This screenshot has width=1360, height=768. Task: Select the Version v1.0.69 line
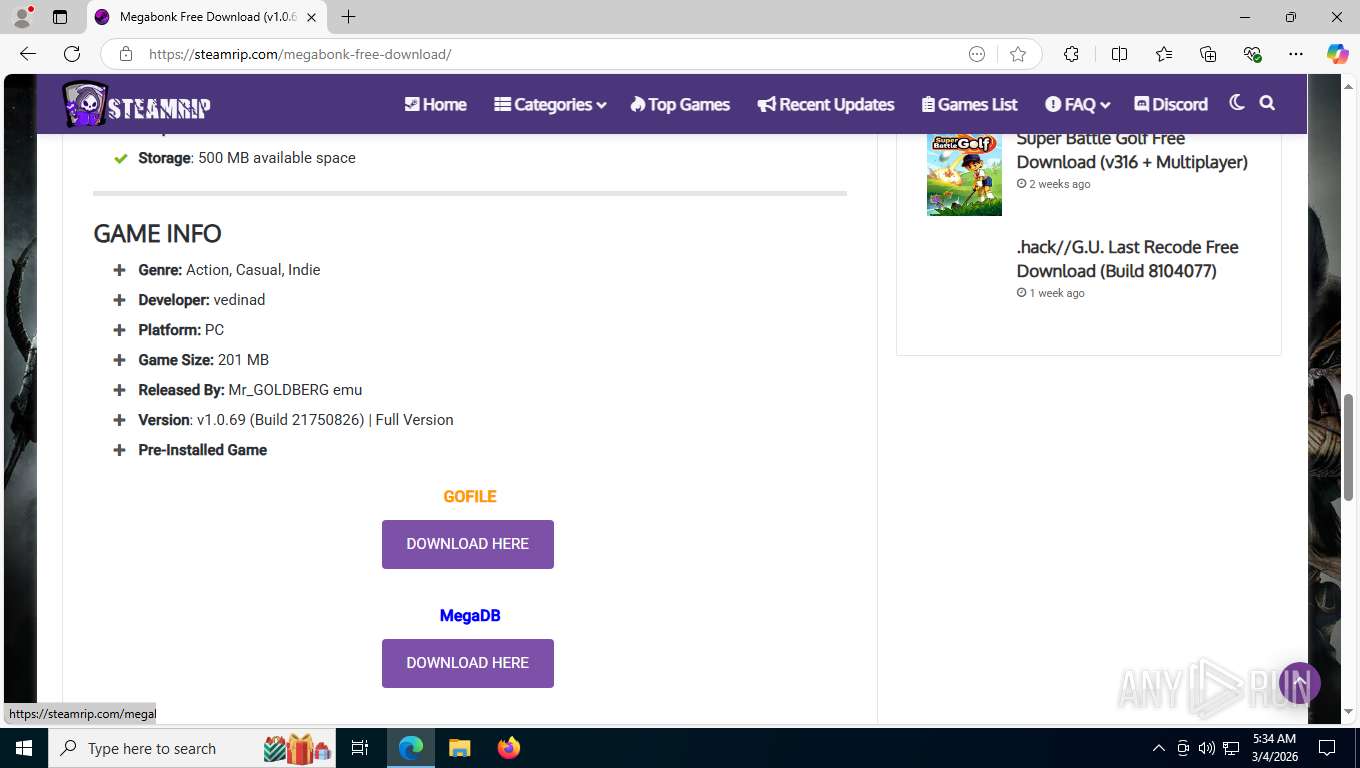(x=296, y=420)
